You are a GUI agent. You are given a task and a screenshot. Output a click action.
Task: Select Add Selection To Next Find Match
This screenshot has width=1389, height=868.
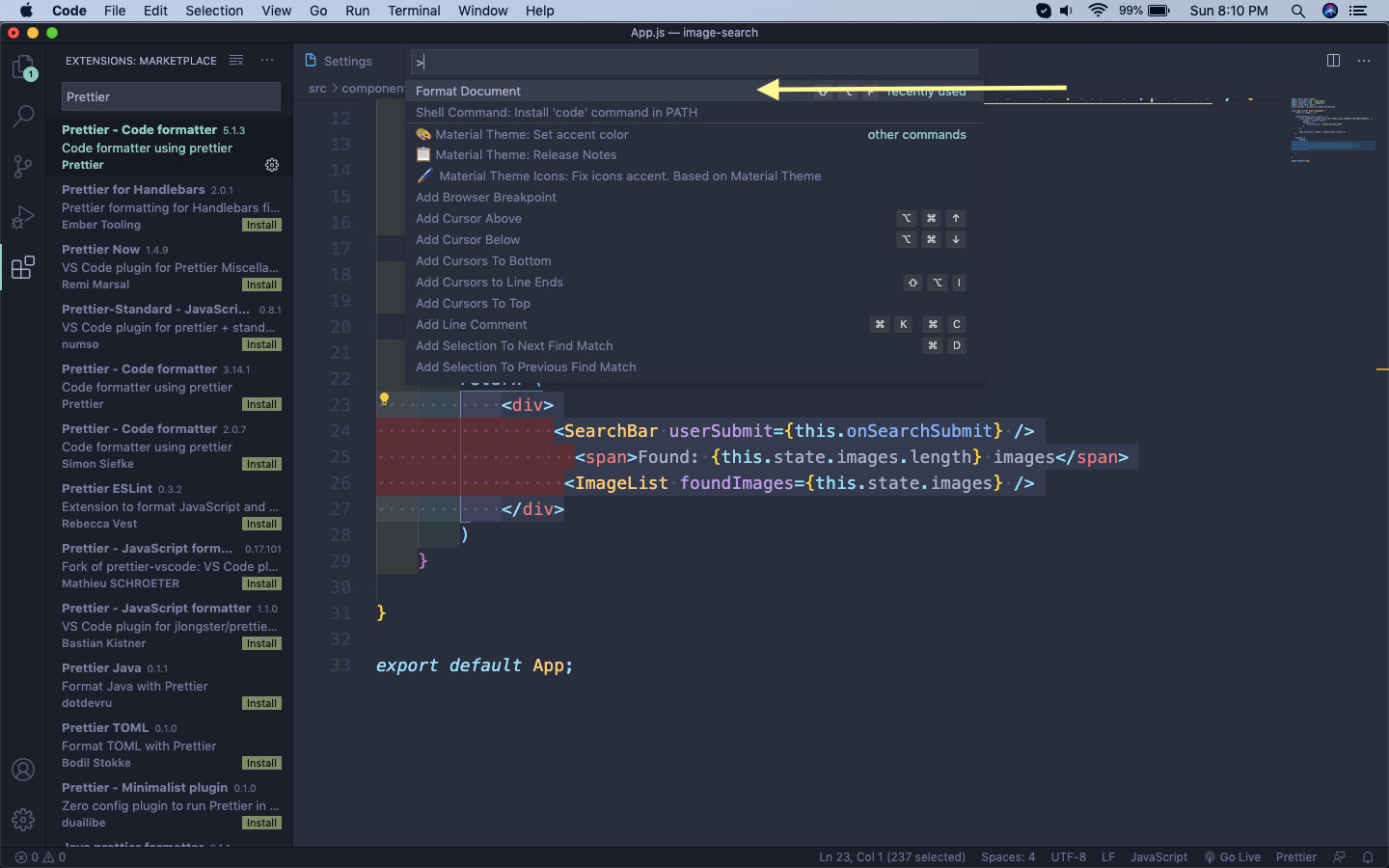tap(694, 345)
